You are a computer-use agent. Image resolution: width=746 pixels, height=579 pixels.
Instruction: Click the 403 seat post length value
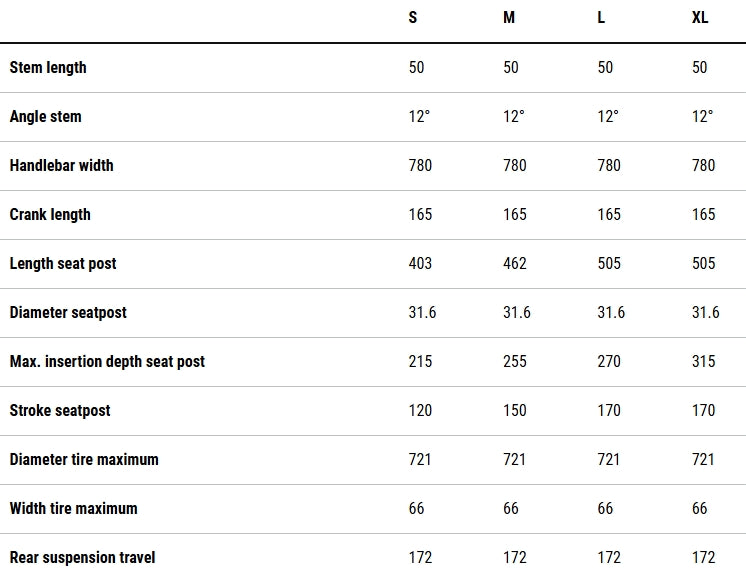pos(420,263)
